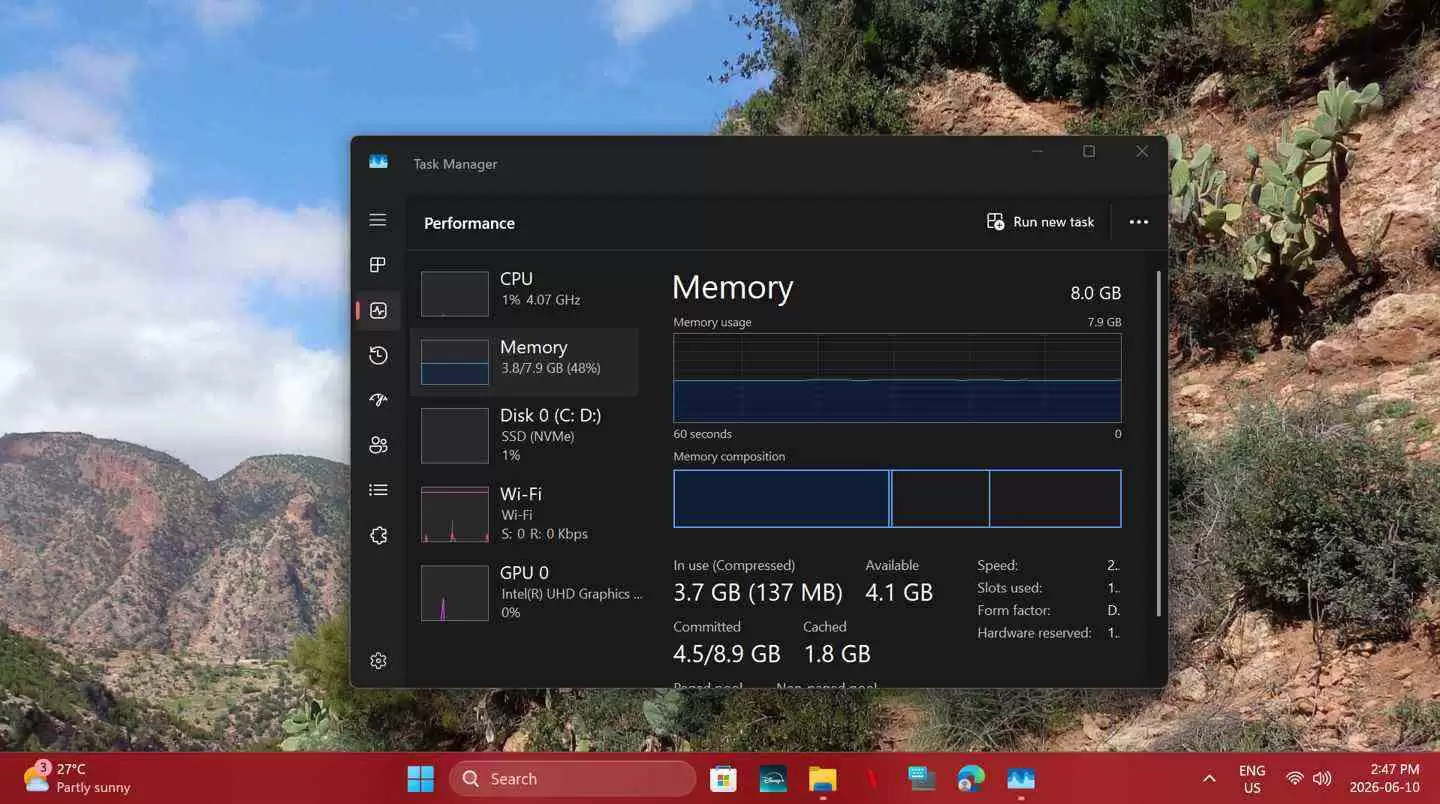
Task: Open the hamburger navigation menu
Action: 377,220
